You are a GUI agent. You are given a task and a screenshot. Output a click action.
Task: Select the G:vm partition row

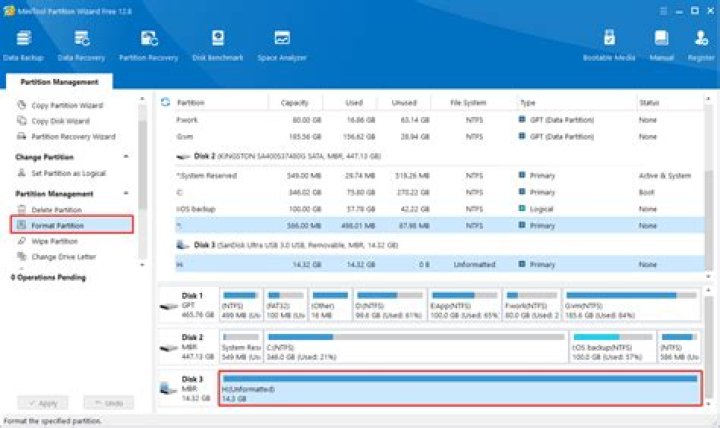[x=439, y=136]
